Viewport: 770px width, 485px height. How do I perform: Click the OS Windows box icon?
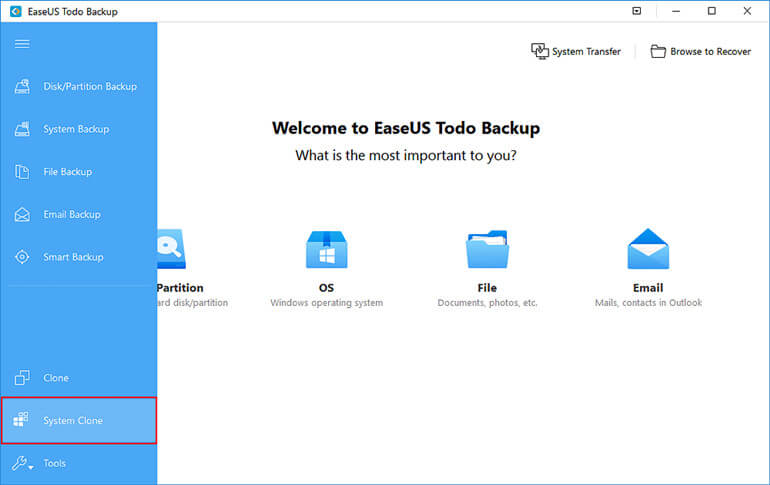[x=327, y=249]
